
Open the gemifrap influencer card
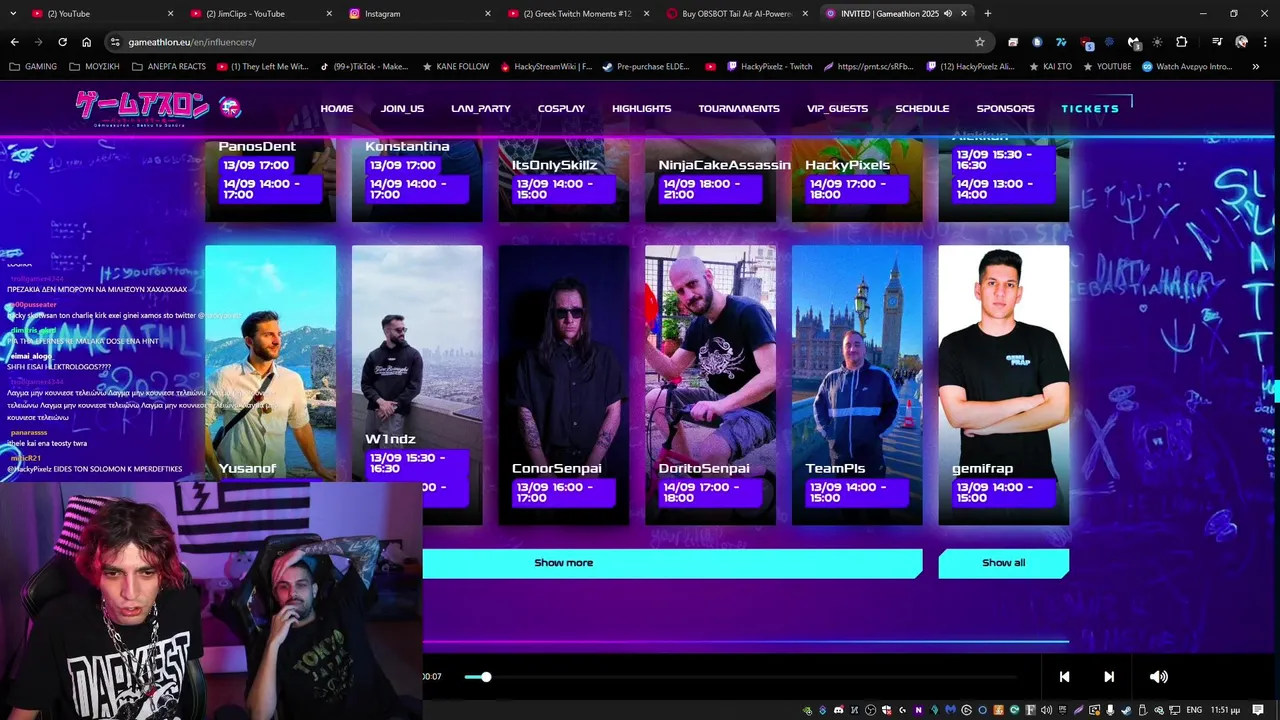pos(1004,385)
